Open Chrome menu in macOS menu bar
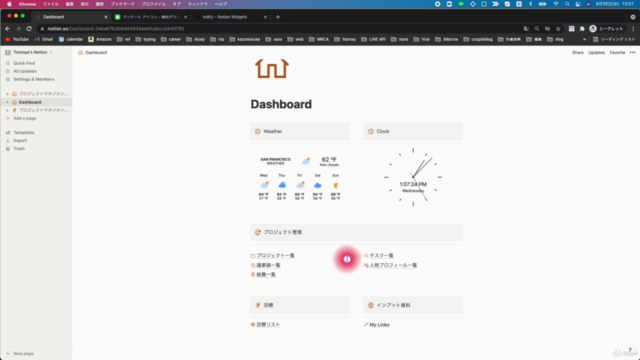The height and width of the screenshot is (360, 640). pyautogui.click(x=27, y=4)
